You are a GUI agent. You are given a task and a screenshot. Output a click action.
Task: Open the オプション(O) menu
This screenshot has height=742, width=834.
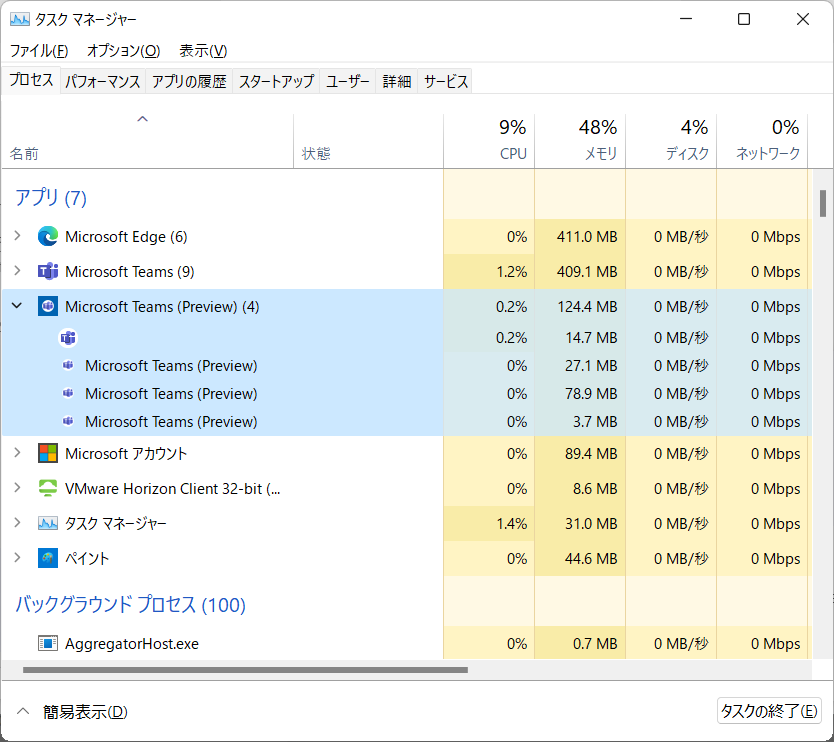point(123,51)
